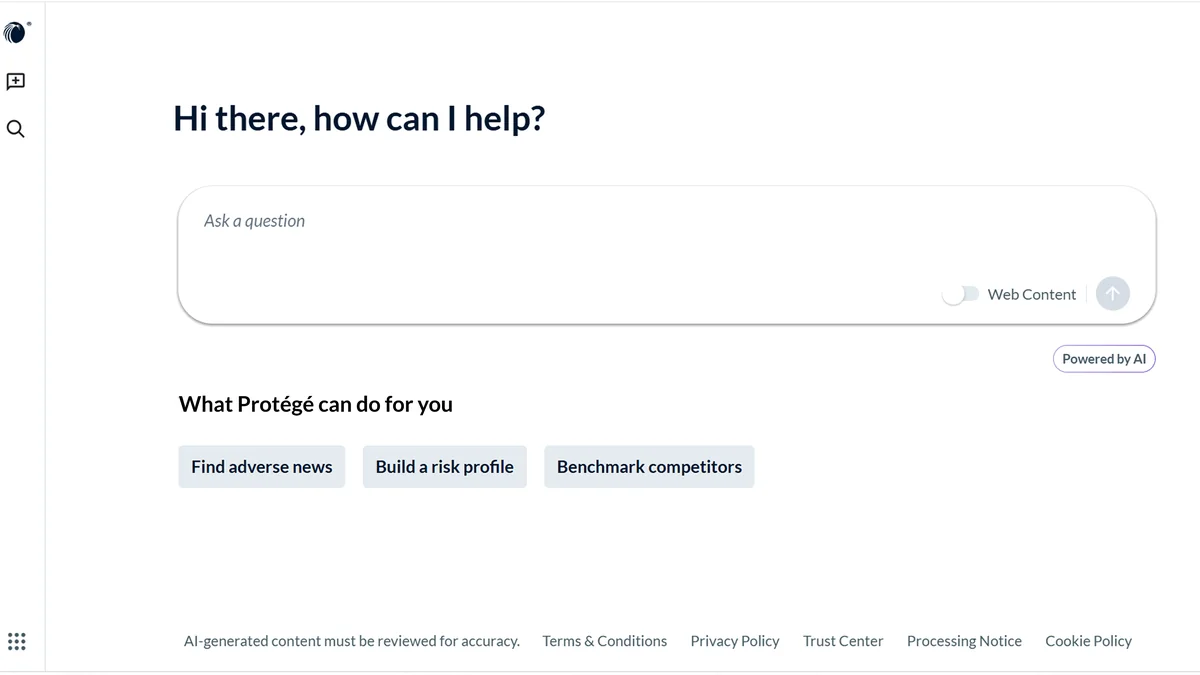Viewport: 1200px width, 675px height.
Task: Click the AI-generated content accuracy disclaimer text
Action: (352, 641)
